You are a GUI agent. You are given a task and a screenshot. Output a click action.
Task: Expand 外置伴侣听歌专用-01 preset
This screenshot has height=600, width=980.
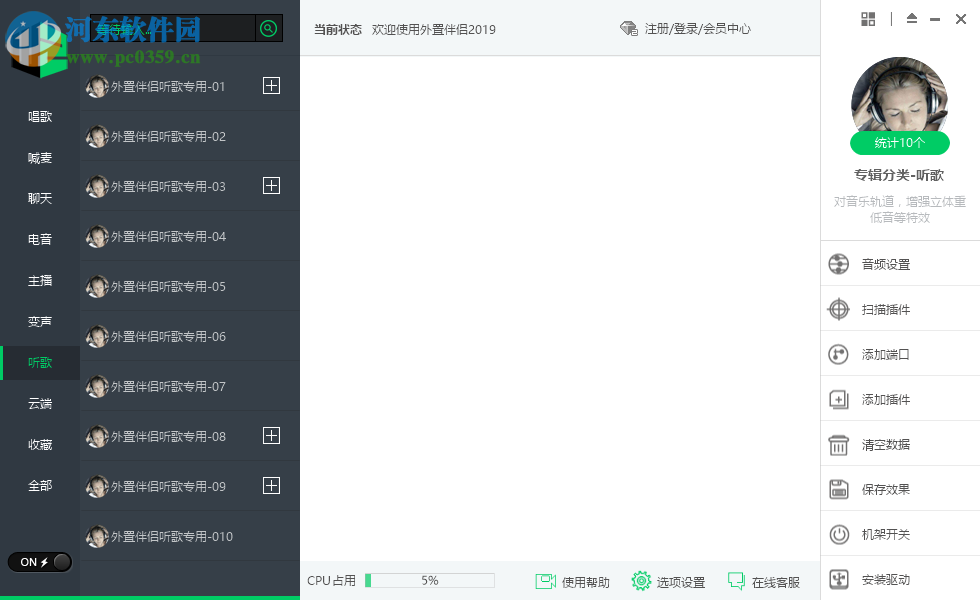coord(271,86)
